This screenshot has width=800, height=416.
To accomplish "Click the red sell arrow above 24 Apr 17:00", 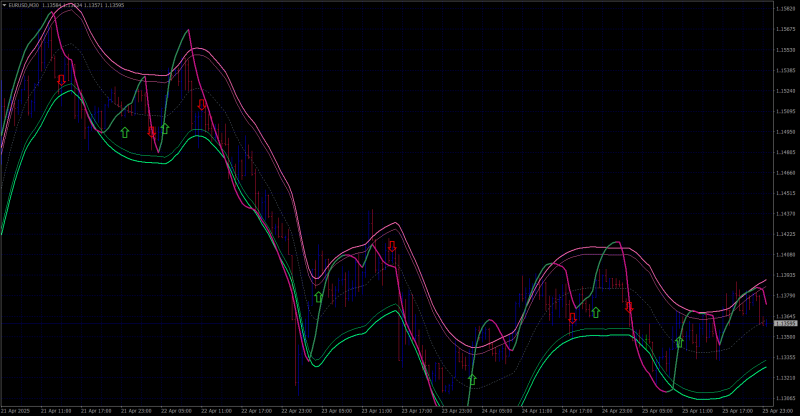I will click(572, 319).
